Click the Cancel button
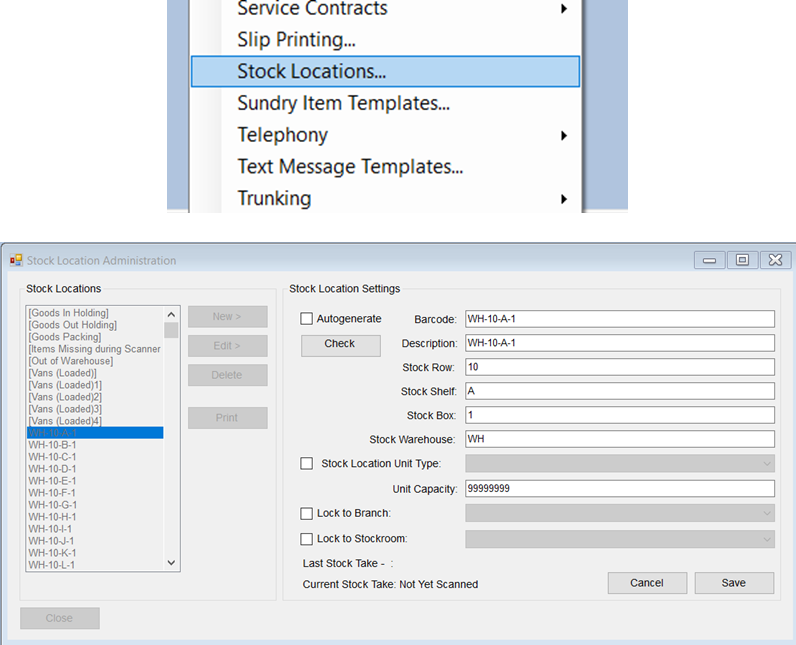 (647, 583)
